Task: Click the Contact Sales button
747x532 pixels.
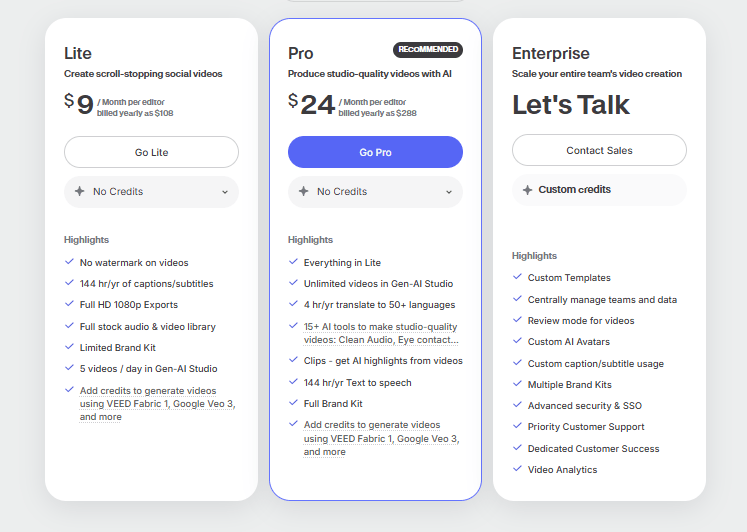Action: (x=599, y=150)
